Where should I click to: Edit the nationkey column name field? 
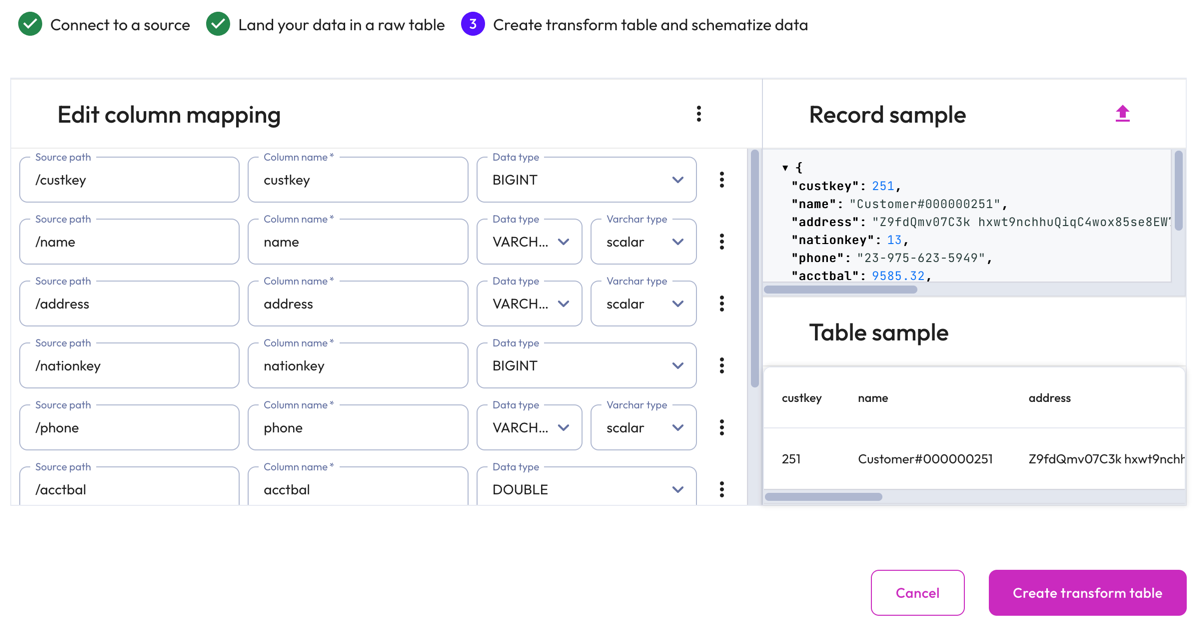tap(358, 366)
